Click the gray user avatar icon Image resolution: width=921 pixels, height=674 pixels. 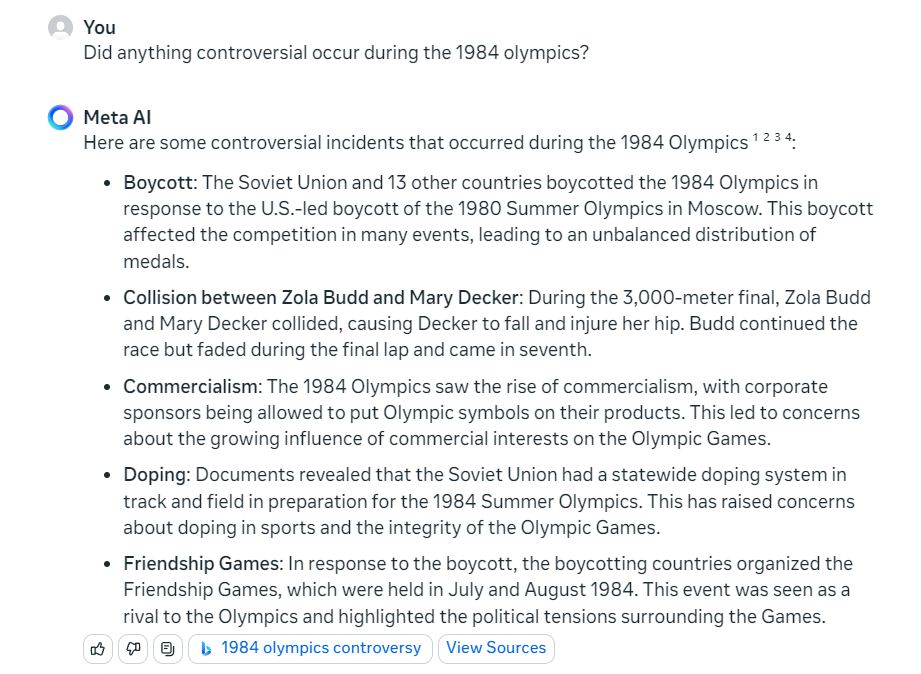tap(61, 28)
